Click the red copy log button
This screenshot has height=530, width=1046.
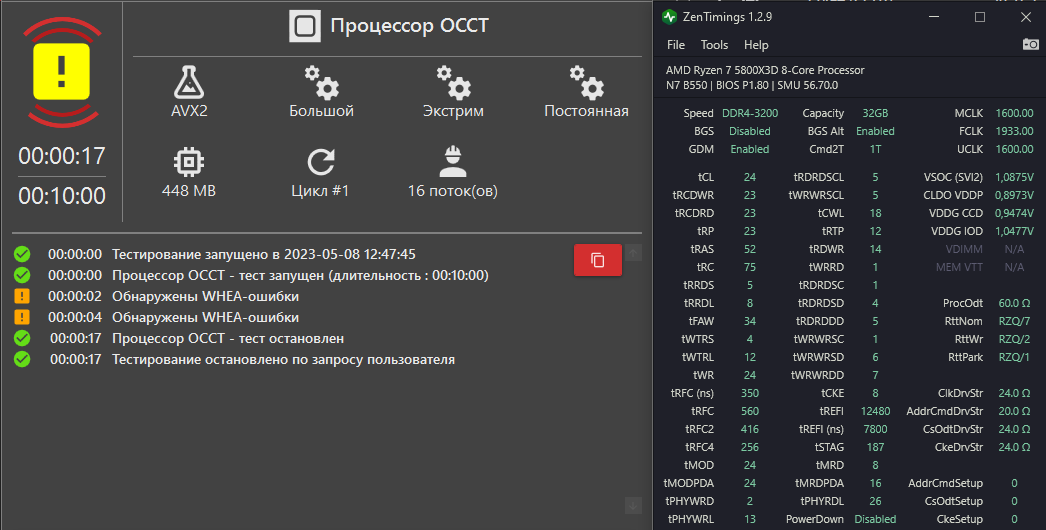pos(598,260)
